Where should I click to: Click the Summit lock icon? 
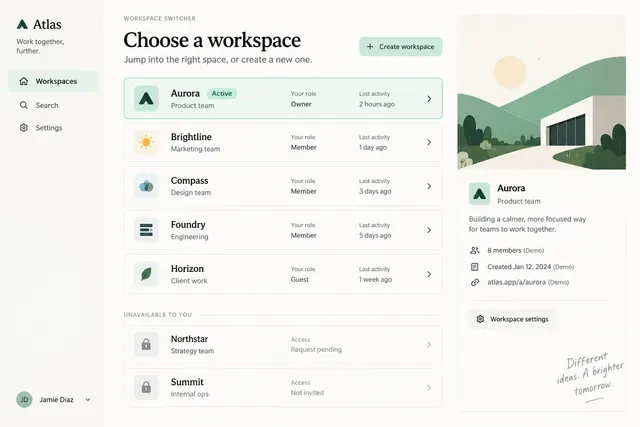coord(146,387)
